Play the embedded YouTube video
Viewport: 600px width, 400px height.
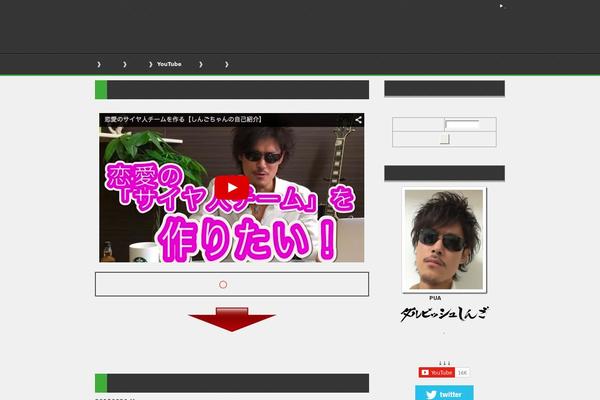[x=232, y=188]
